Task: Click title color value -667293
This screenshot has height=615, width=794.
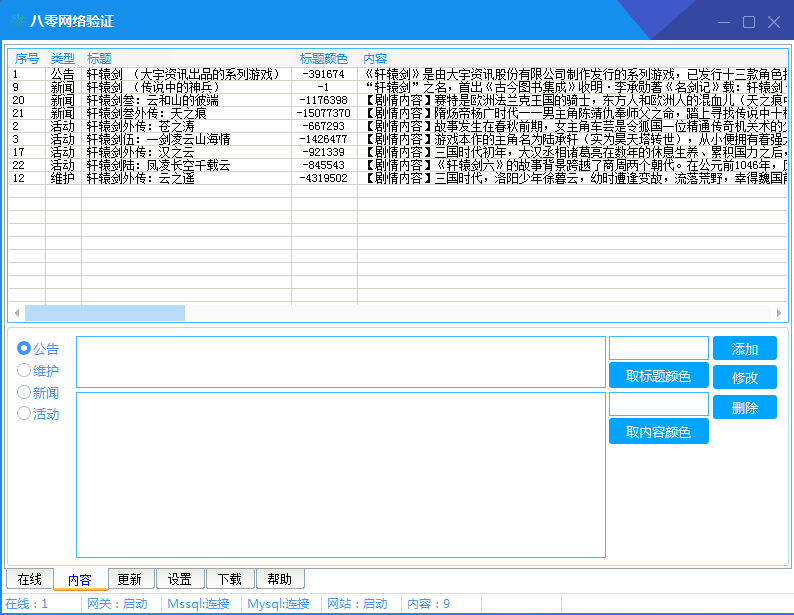Action: coord(324,126)
